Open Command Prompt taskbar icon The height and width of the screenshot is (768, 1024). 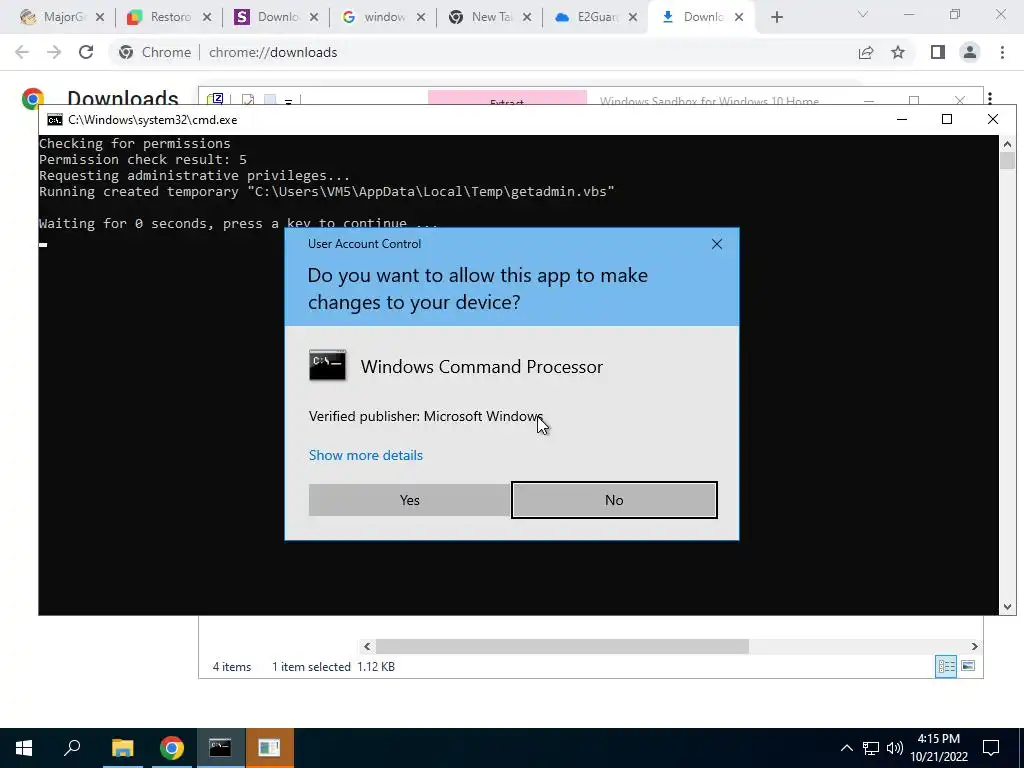[220, 748]
